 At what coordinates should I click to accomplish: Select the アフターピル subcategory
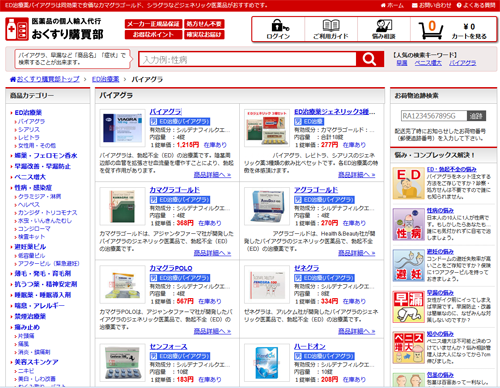pos(48,263)
